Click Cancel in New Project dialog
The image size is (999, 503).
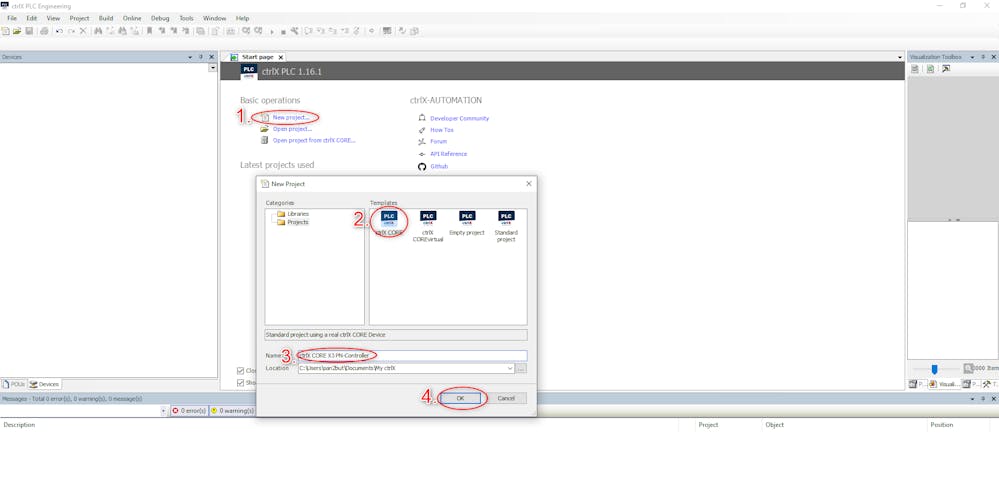pyautogui.click(x=506, y=398)
